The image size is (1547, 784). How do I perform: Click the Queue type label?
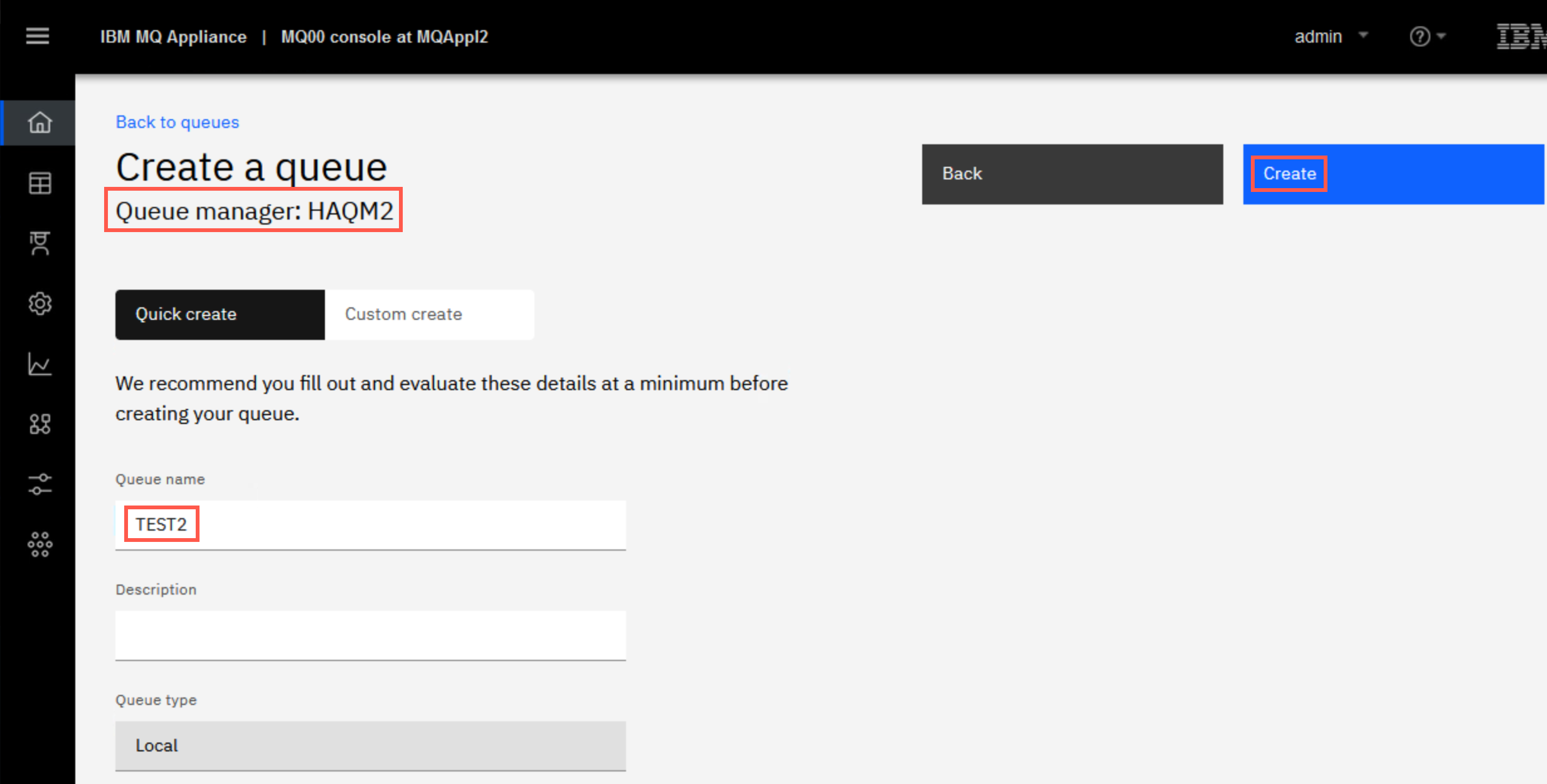pyautogui.click(x=156, y=700)
